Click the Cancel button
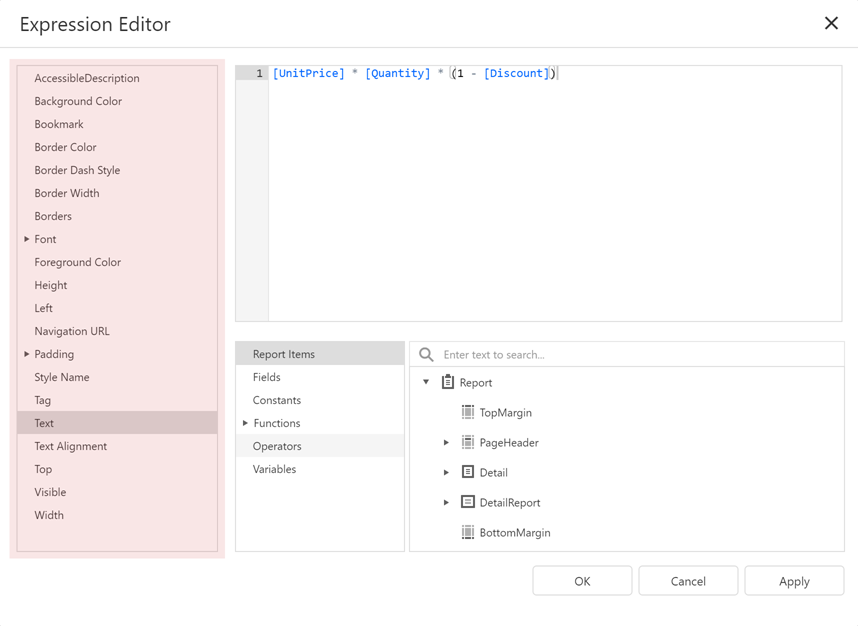This screenshot has width=858, height=626. [x=687, y=580]
